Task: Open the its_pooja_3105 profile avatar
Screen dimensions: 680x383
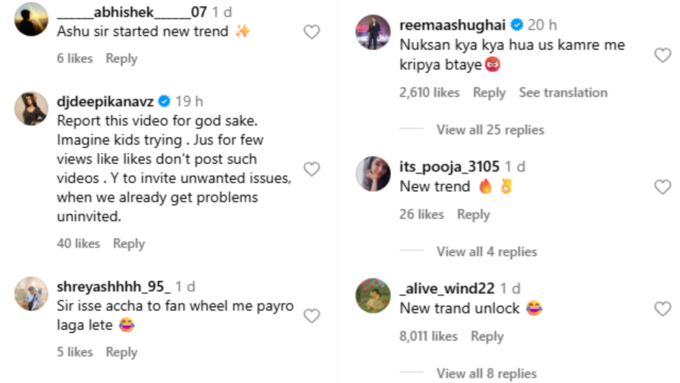Action: (373, 174)
